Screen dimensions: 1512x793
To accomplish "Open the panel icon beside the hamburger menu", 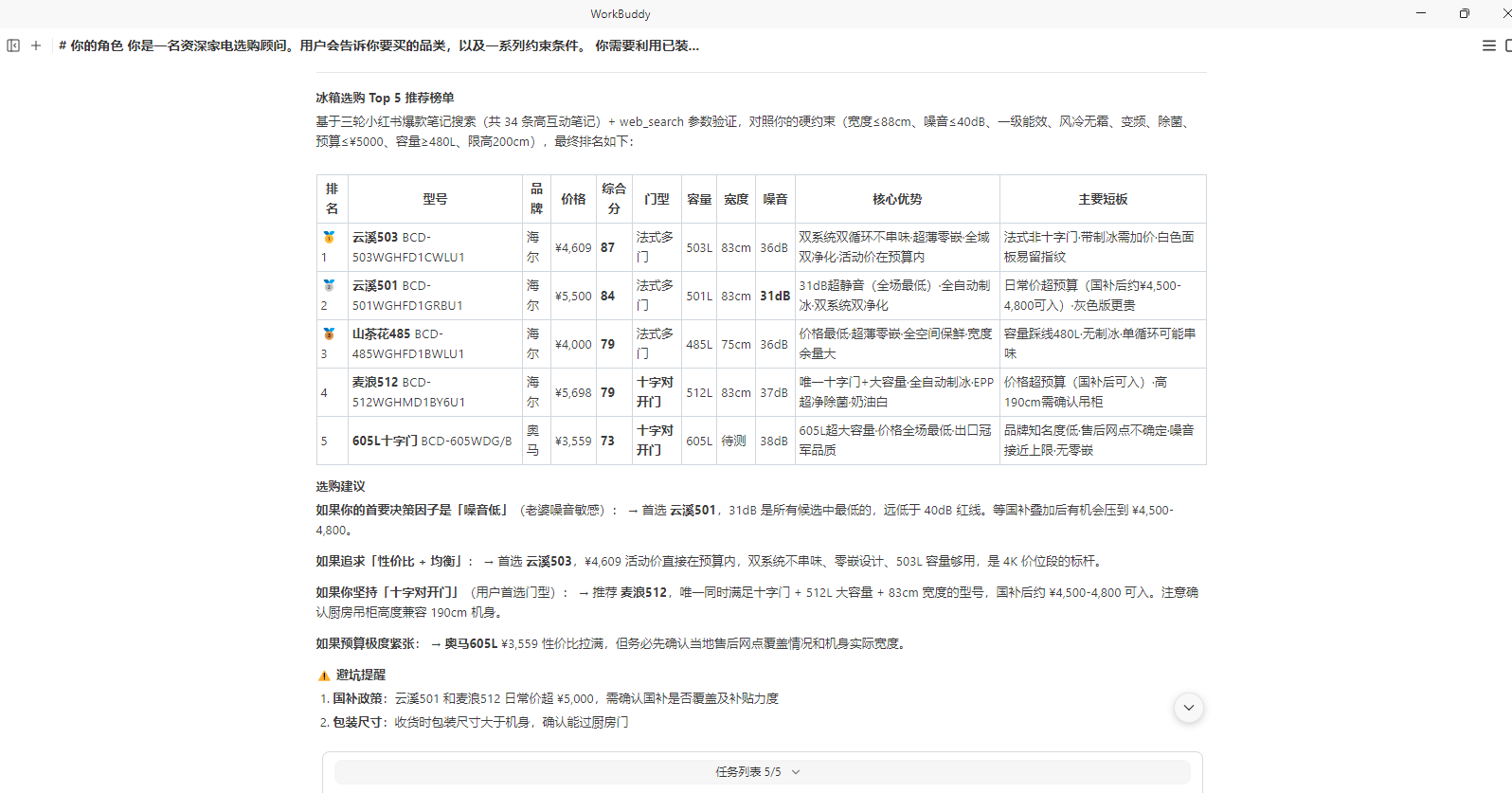I will pyautogui.click(x=1507, y=45).
